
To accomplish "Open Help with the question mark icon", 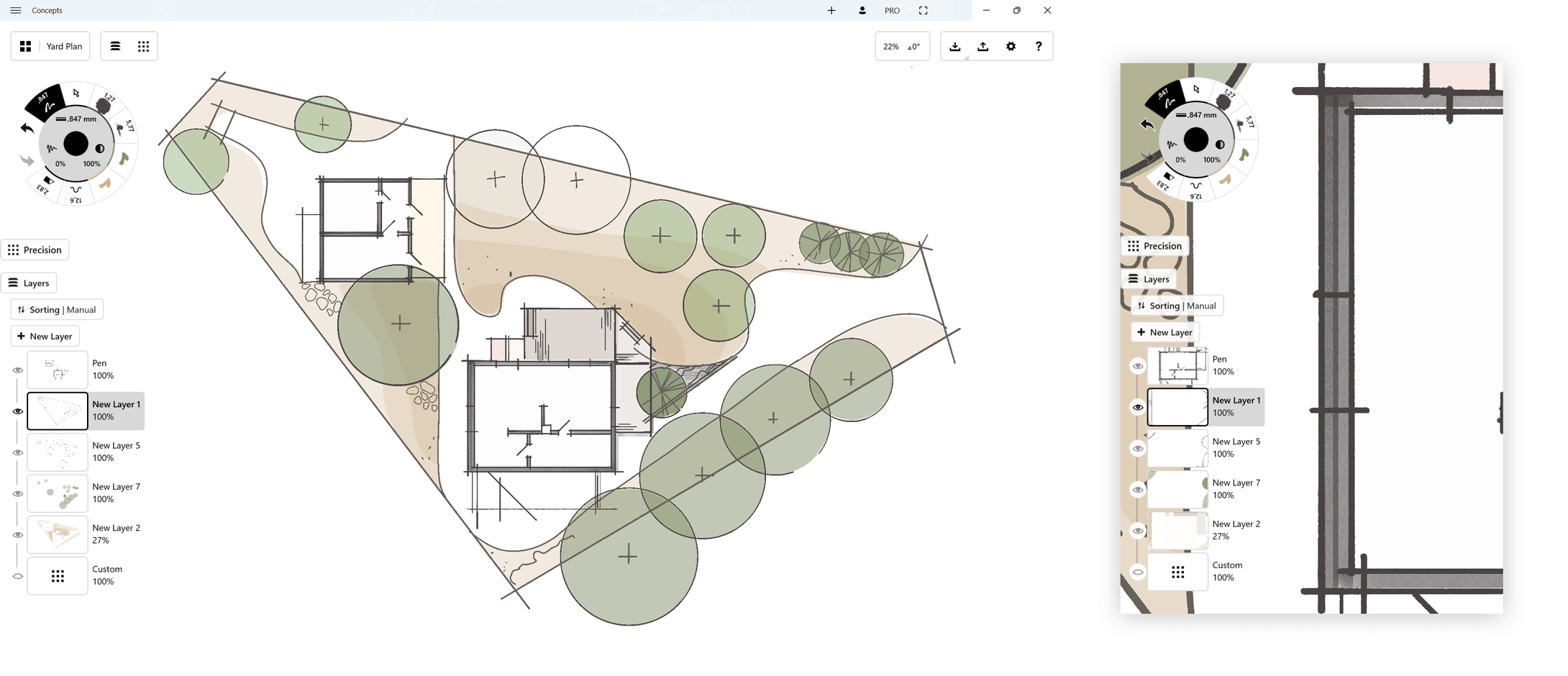I will (1038, 46).
